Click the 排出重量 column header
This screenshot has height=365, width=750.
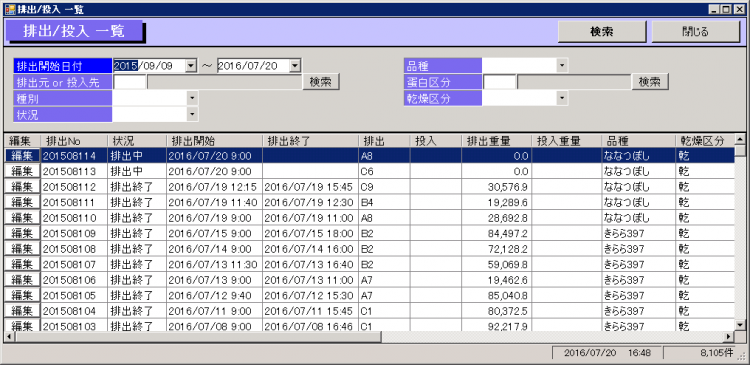click(496, 141)
